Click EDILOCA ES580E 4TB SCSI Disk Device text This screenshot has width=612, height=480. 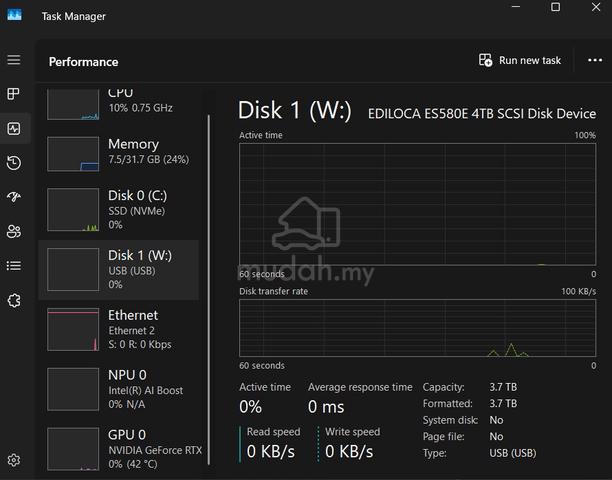[x=482, y=114]
